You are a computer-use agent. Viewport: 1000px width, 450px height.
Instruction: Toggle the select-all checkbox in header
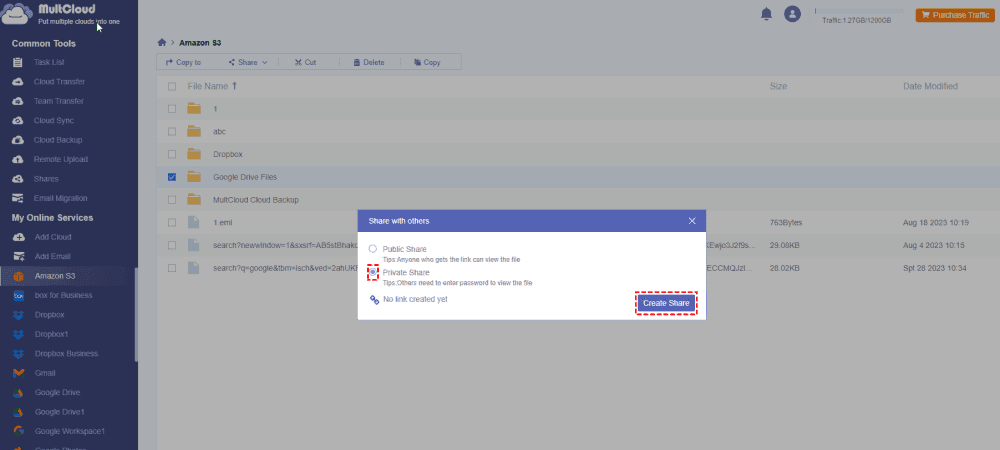tap(172, 86)
